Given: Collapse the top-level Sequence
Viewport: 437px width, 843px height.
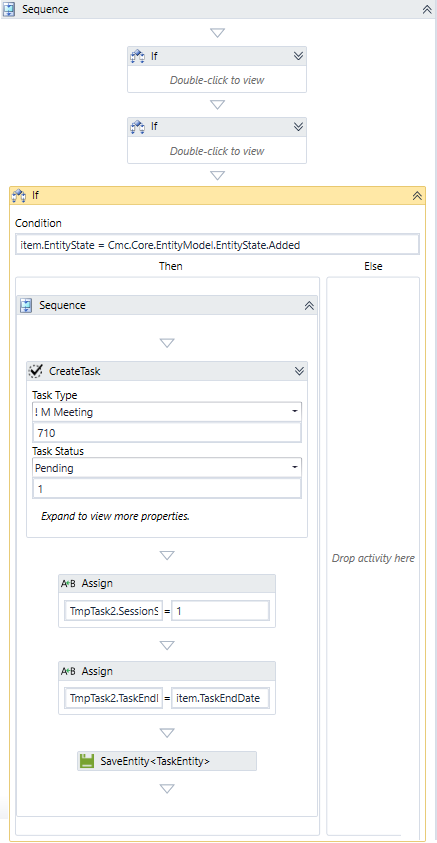Looking at the screenshot, I should (427, 9).
